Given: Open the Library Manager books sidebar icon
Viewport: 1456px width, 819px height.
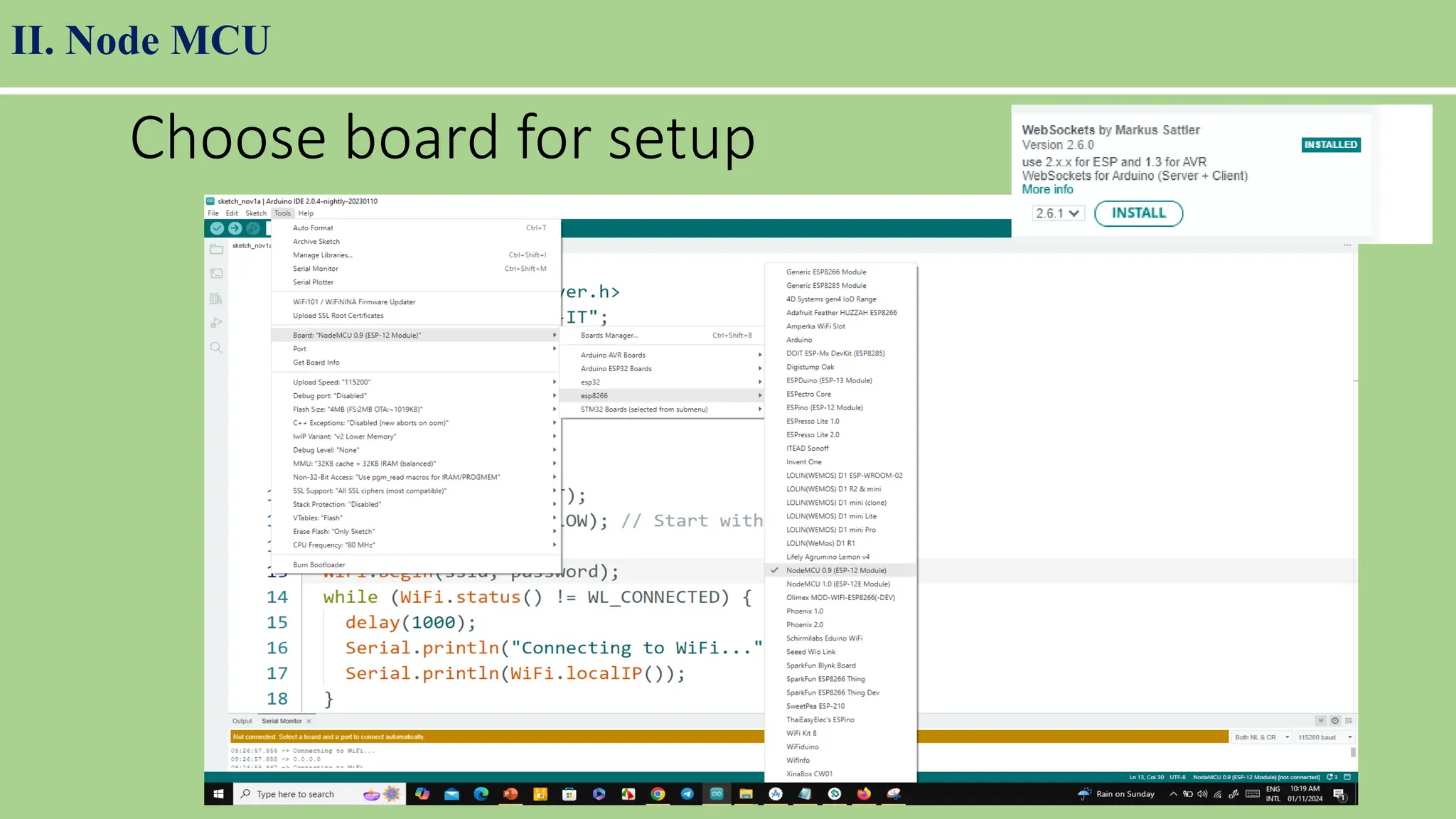Looking at the screenshot, I should pyautogui.click(x=216, y=299).
